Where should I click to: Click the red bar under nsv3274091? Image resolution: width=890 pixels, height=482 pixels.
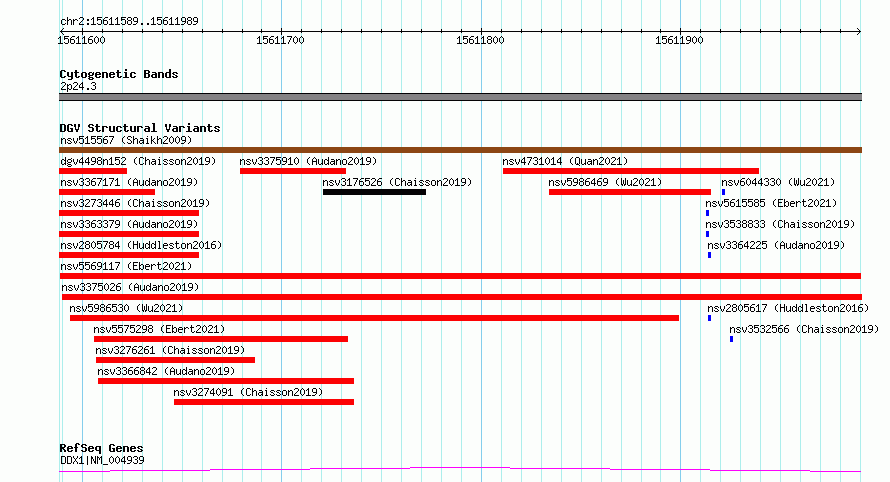tap(264, 402)
